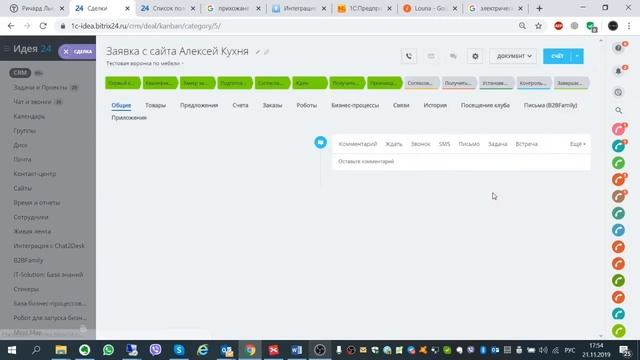Click the red ABP extension icon
The width and height of the screenshot is (640, 360).
[558, 26]
